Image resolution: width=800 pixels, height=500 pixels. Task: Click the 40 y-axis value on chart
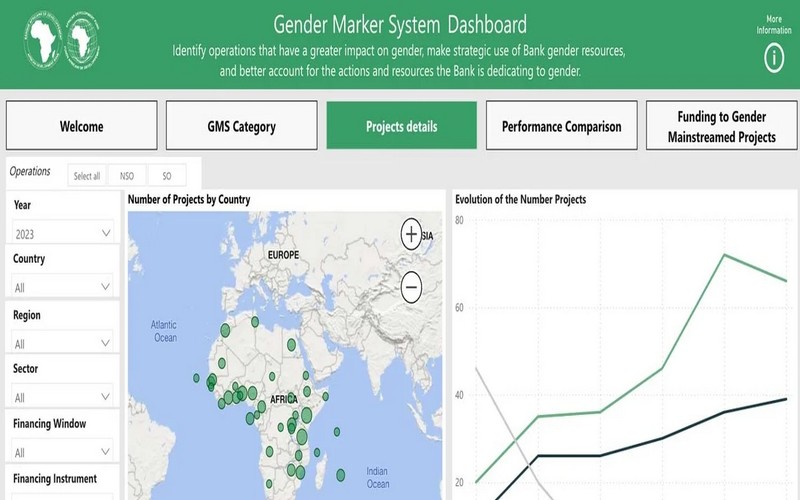[459, 395]
